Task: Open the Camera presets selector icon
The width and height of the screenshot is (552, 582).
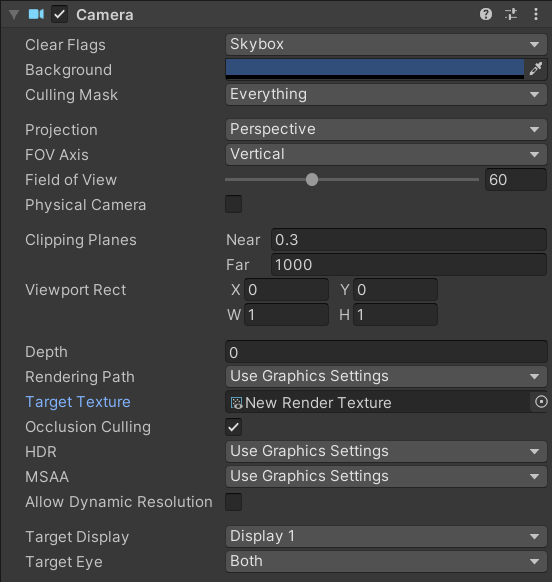Action: [511, 14]
